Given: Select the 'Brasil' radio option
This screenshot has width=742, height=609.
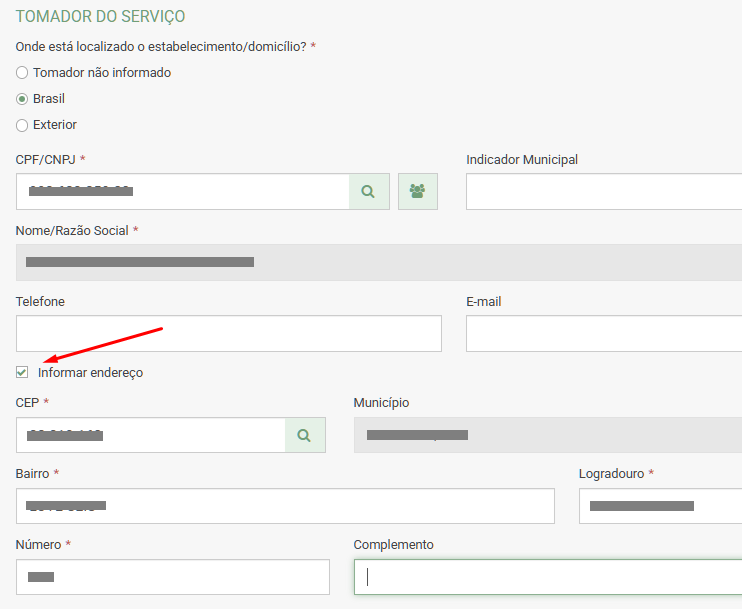Looking at the screenshot, I should 22,99.
